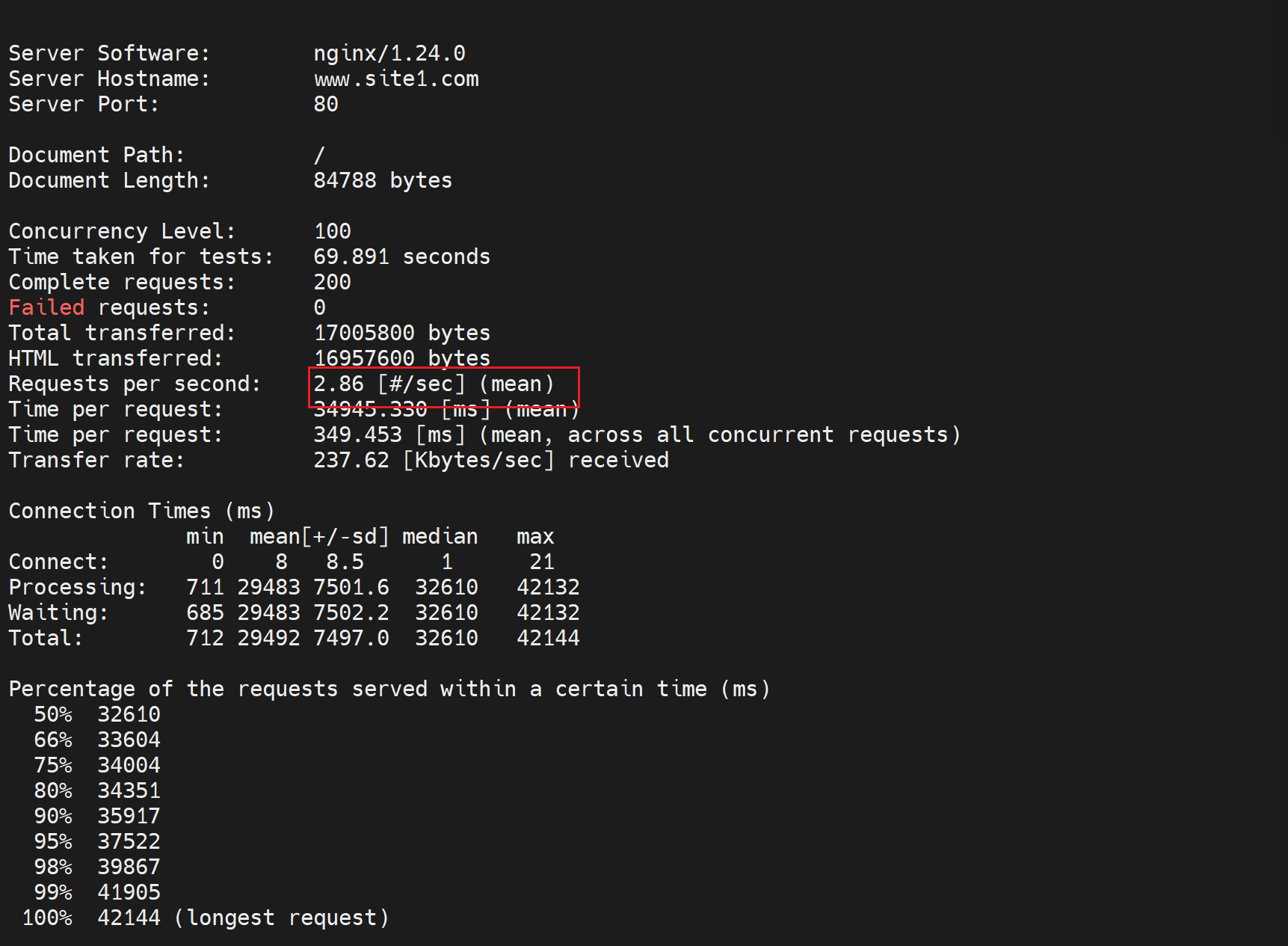The image size is (1288, 946).
Task: Click the 69.891 seconds time taken value
Action: [x=401, y=257]
